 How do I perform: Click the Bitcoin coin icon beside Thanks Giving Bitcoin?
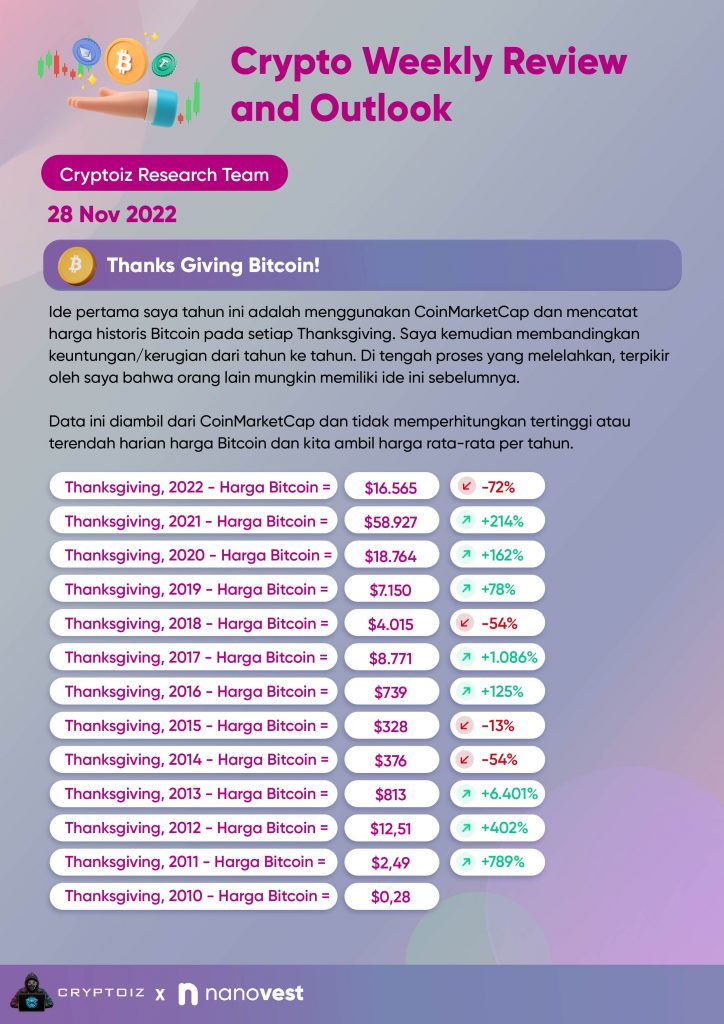[76, 265]
